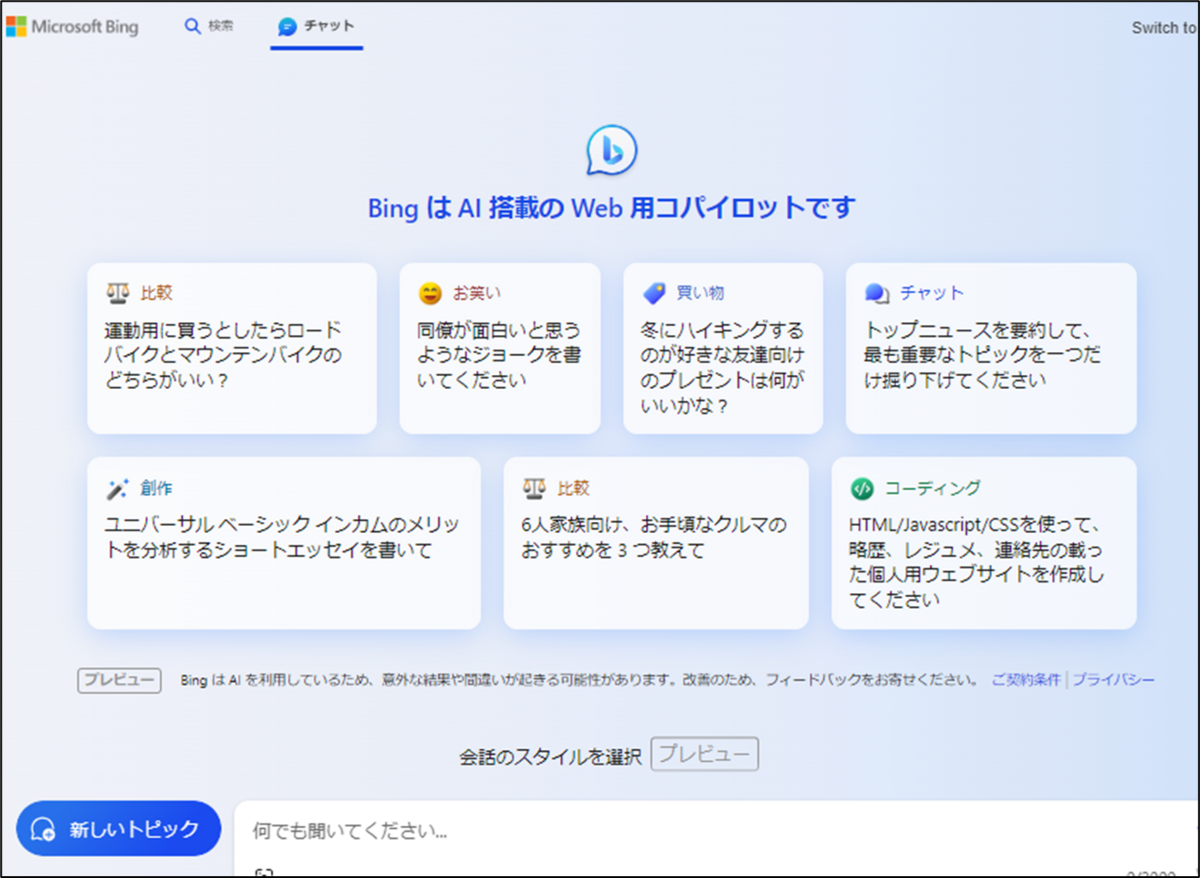
Task: Click the チャット label on news card
Action: pos(932,293)
